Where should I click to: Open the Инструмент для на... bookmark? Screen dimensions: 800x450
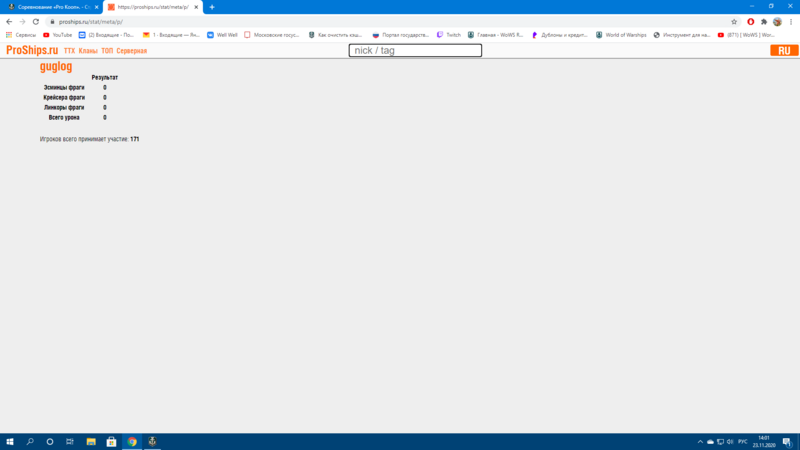point(682,35)
